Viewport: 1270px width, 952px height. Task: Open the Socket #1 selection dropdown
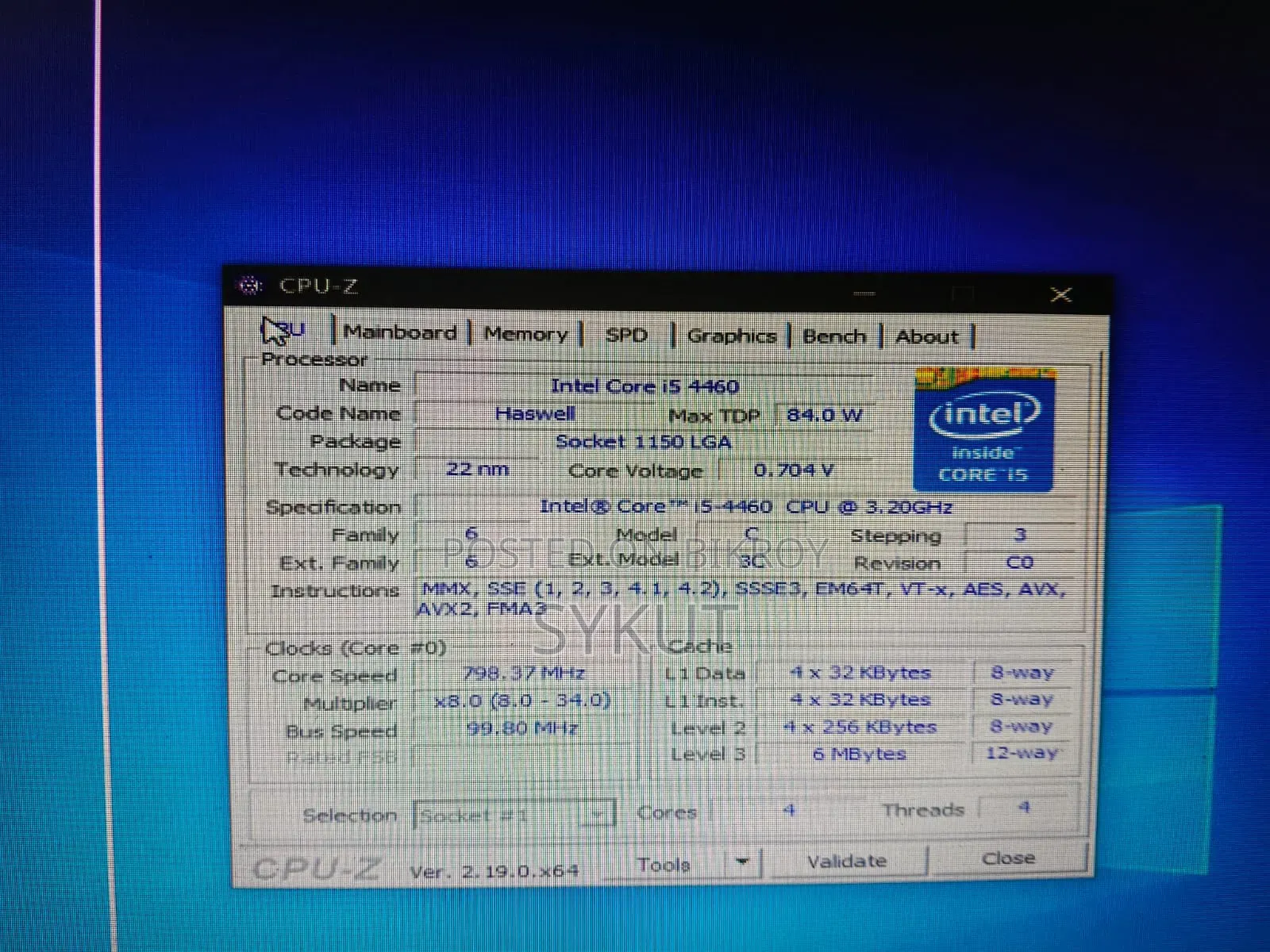[x=514, y=815]
